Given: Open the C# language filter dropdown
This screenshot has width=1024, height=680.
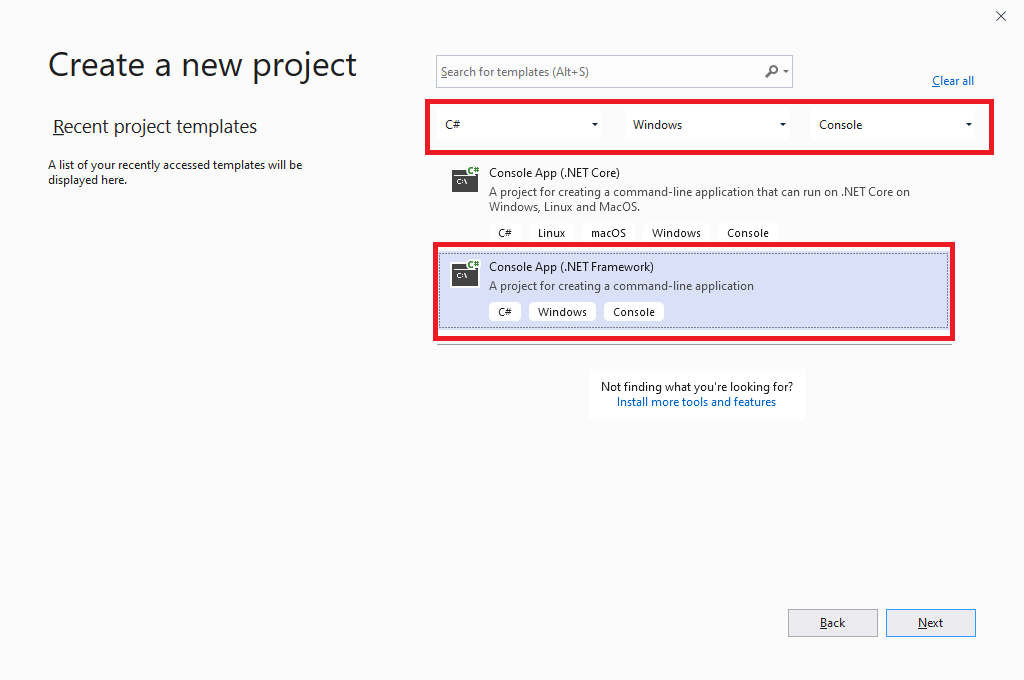Looking at the screenshot, I should (521, 125).
